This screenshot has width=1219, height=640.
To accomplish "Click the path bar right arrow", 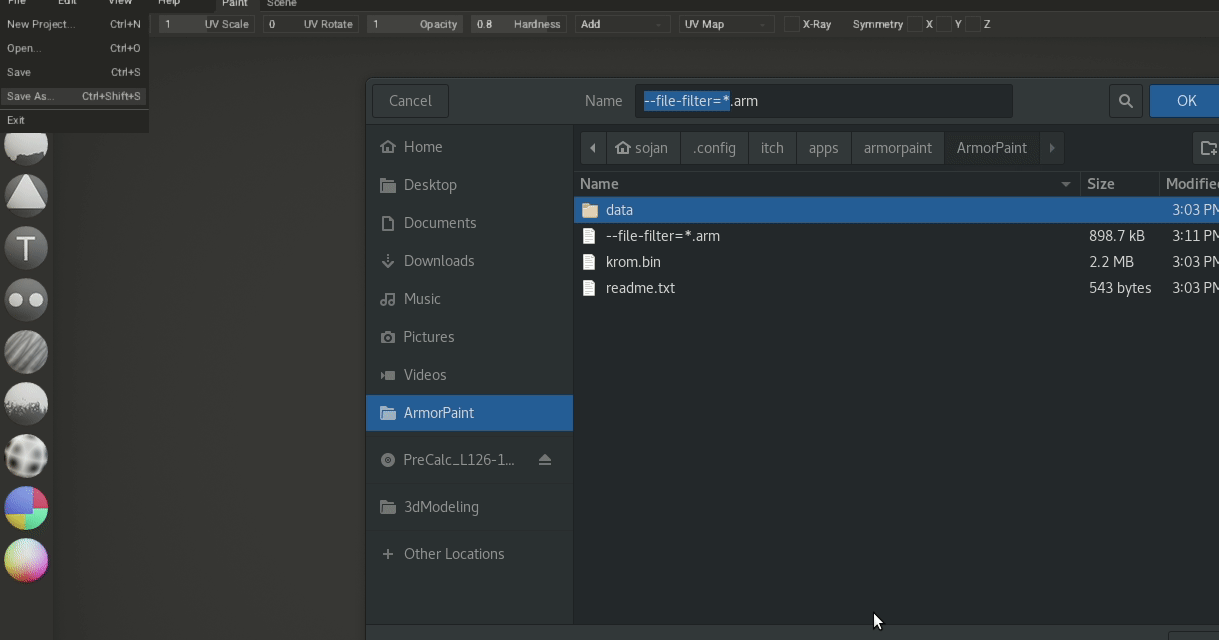I will point(1052,148).
